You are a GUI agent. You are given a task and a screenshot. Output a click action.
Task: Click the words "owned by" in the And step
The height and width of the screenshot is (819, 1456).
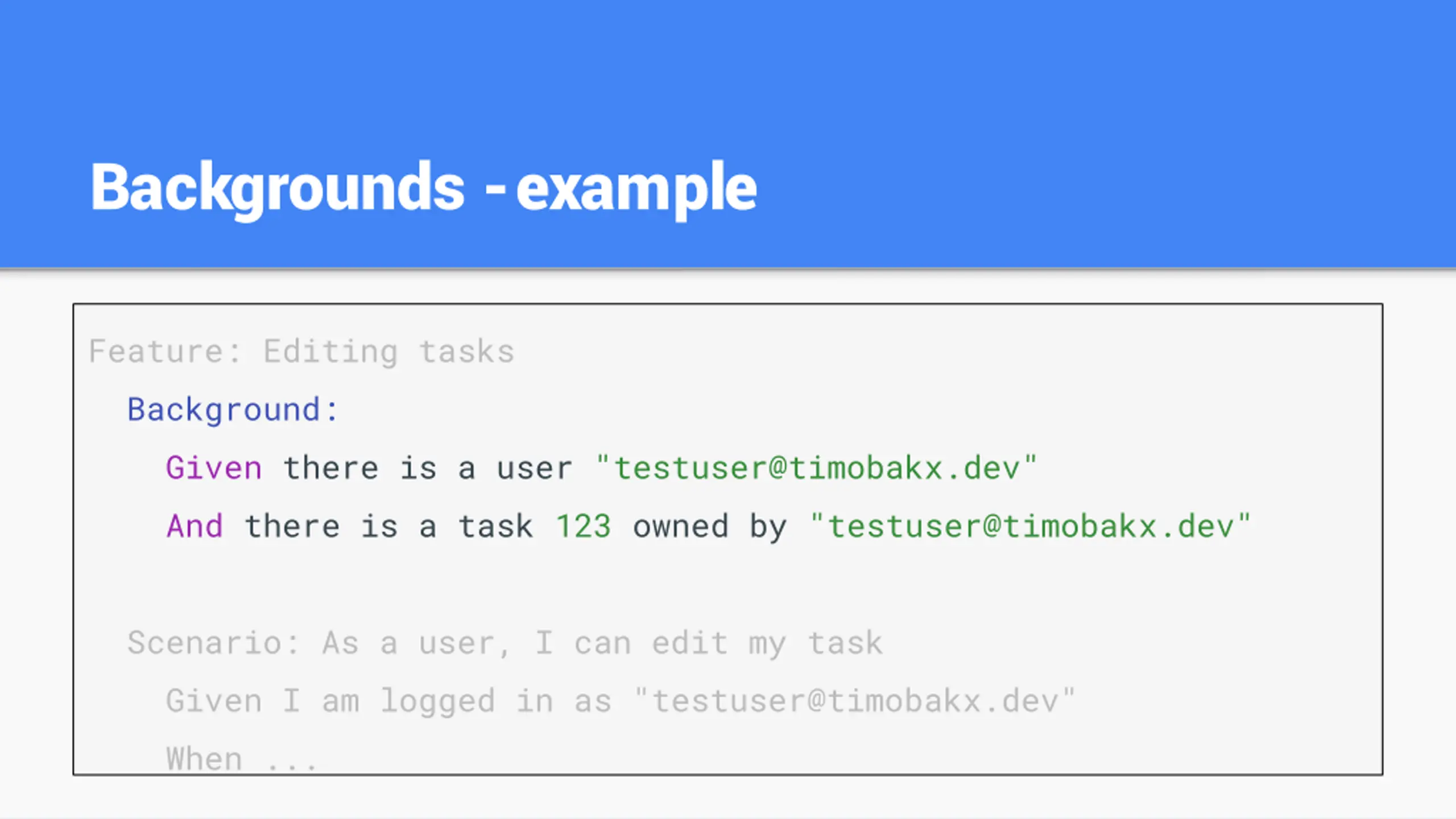(x=709, y=527)
